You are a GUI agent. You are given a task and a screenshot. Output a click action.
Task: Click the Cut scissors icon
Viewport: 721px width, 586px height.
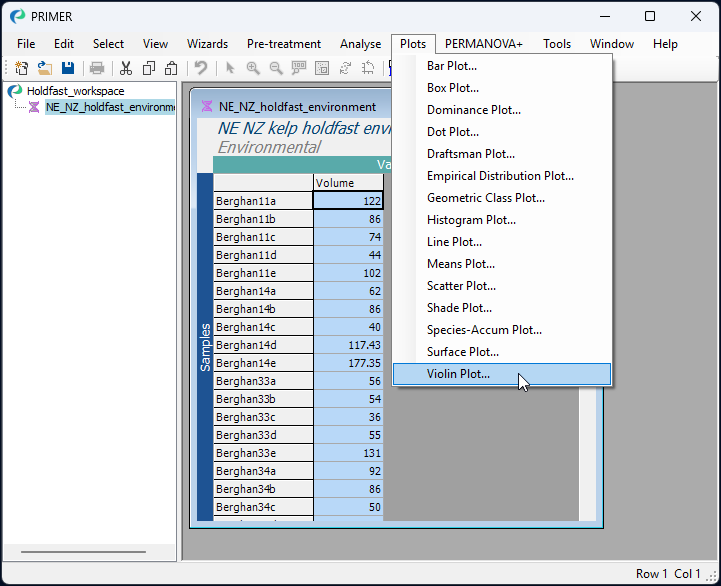(x=126, y=68)
